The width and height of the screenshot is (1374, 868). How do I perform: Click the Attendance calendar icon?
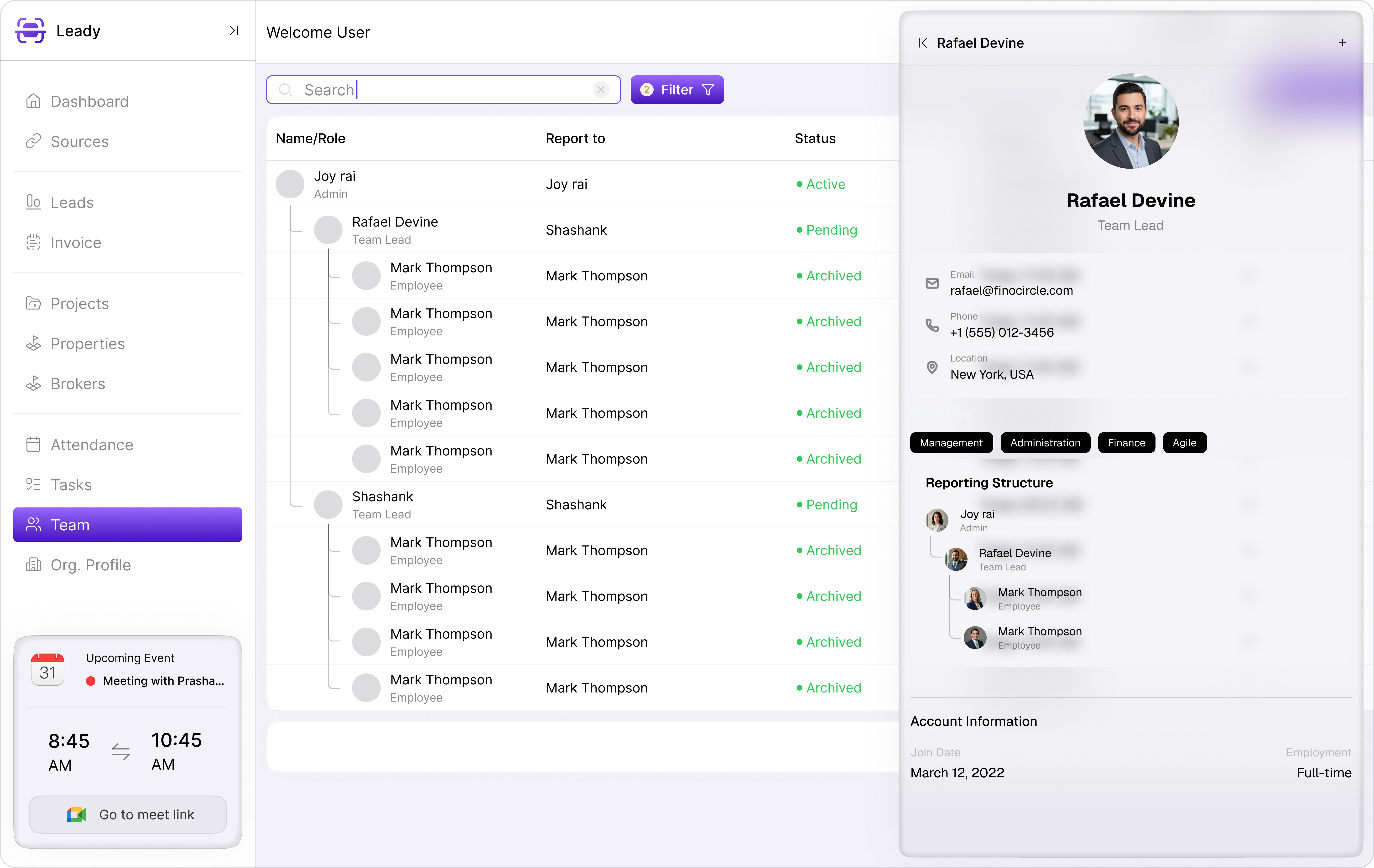coord(34,445)
